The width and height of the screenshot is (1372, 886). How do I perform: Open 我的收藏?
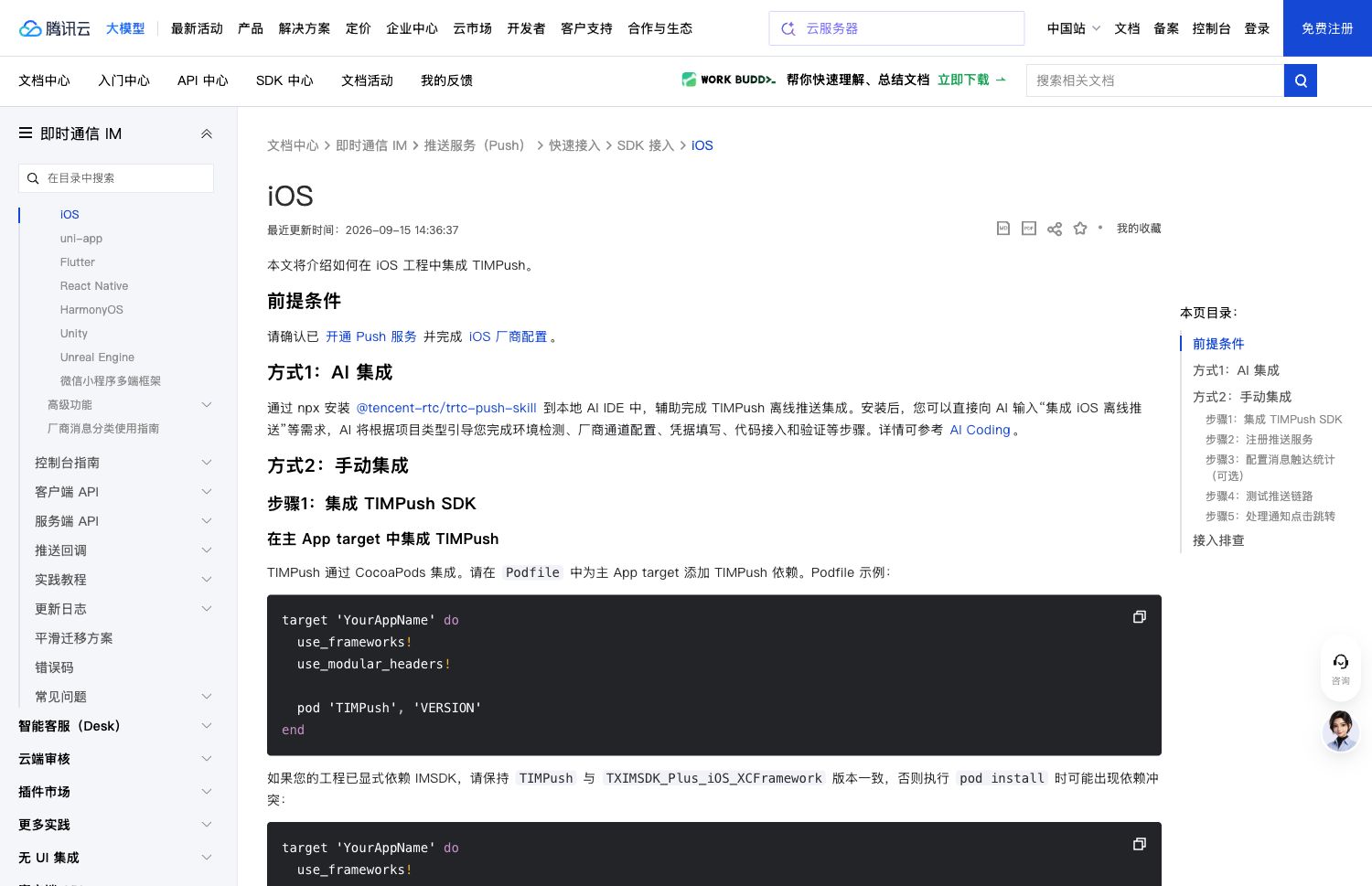pyautogui.click(x=1139, y=229)
